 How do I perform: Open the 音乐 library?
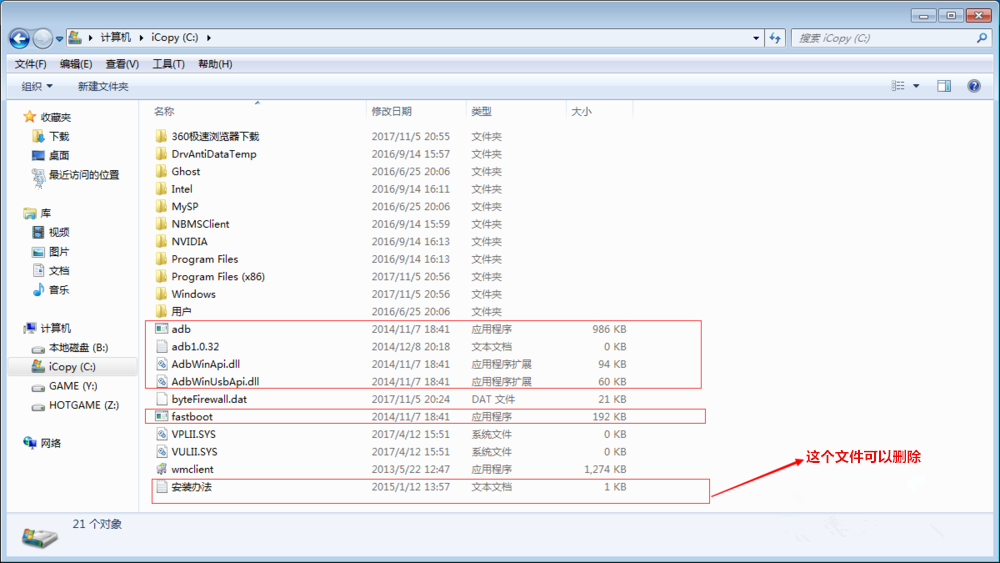pyautogui.click(x=59, y=289)
